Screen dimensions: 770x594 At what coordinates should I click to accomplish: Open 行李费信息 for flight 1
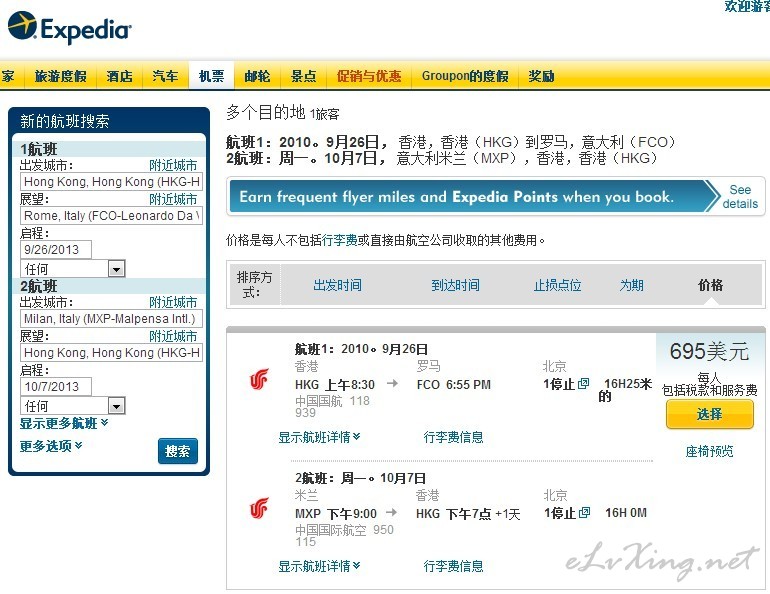(453, 437)
